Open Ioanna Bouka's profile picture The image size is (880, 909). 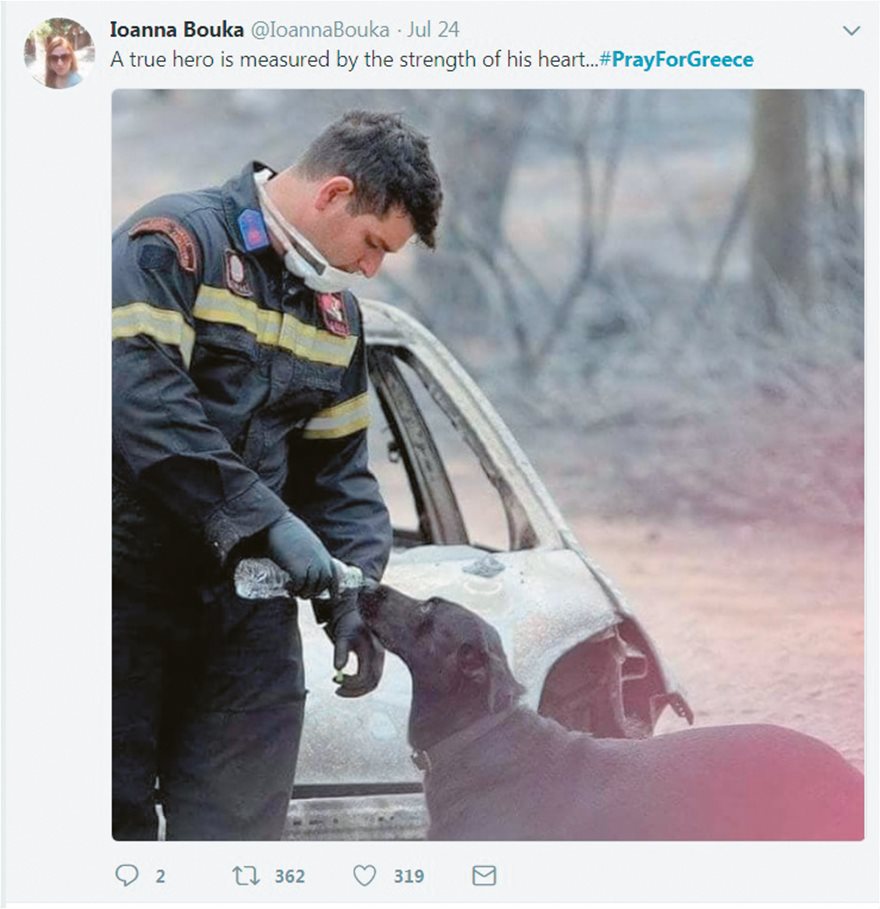click(60, 53)
